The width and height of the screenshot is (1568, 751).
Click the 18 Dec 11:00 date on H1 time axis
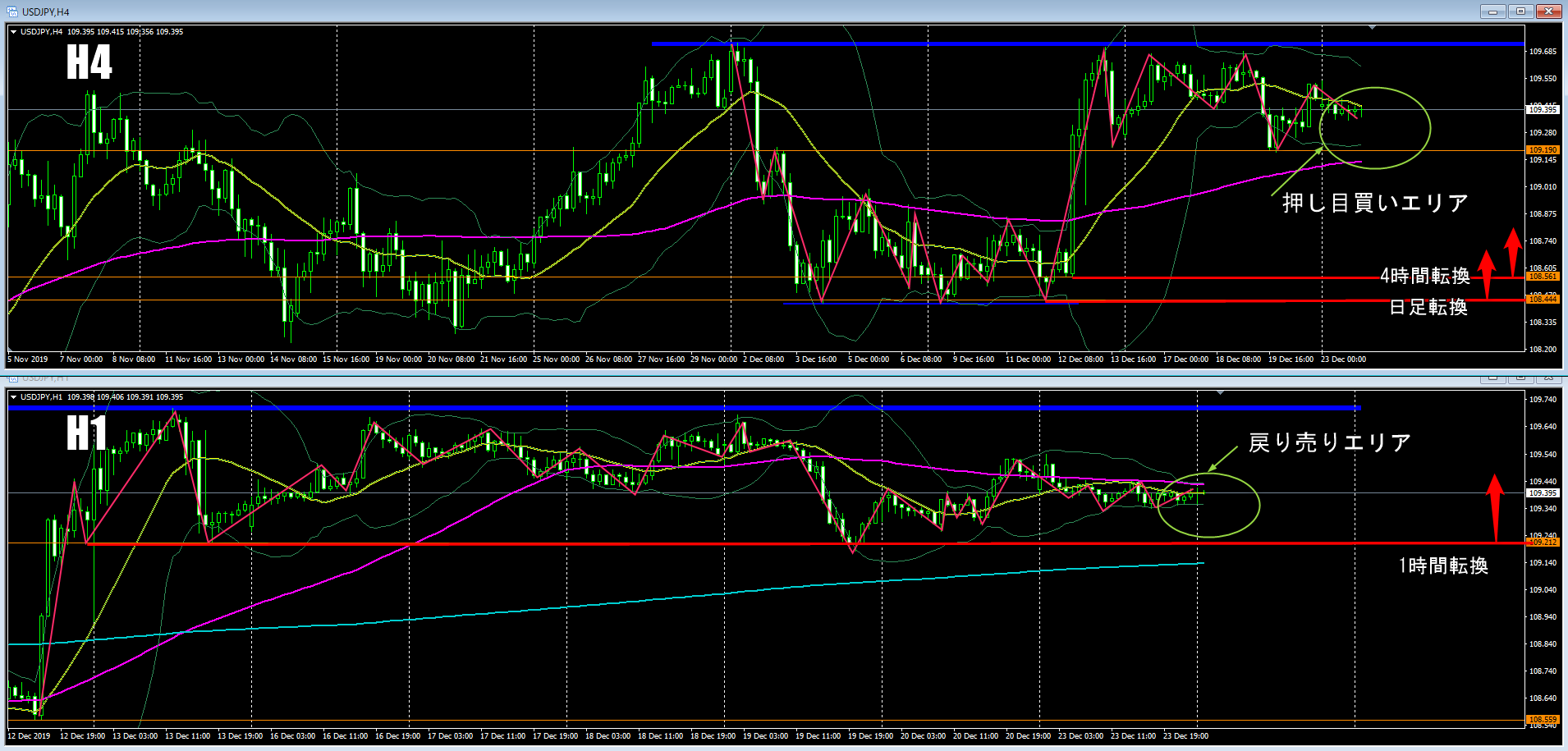tap(660, 736)
